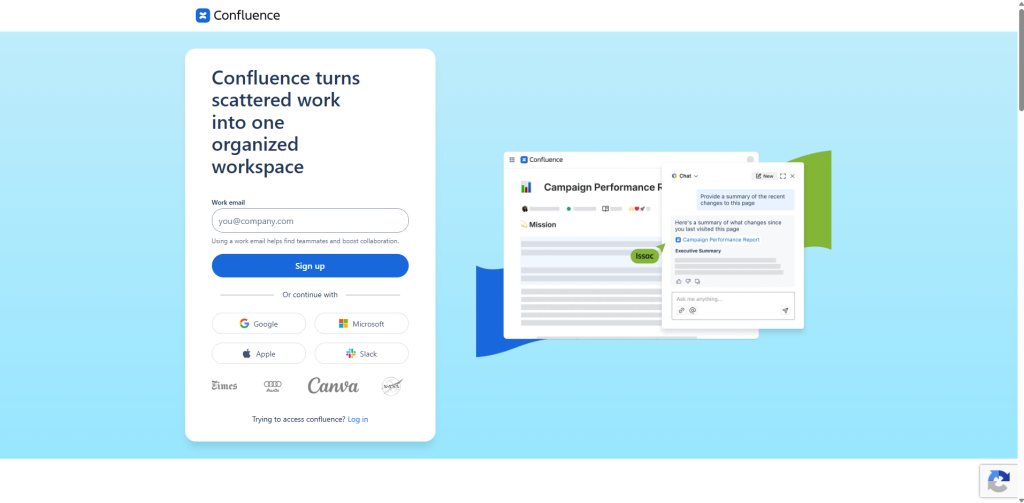
Task: Click the thumbs down icon in chat
Action: pos(688,281)
